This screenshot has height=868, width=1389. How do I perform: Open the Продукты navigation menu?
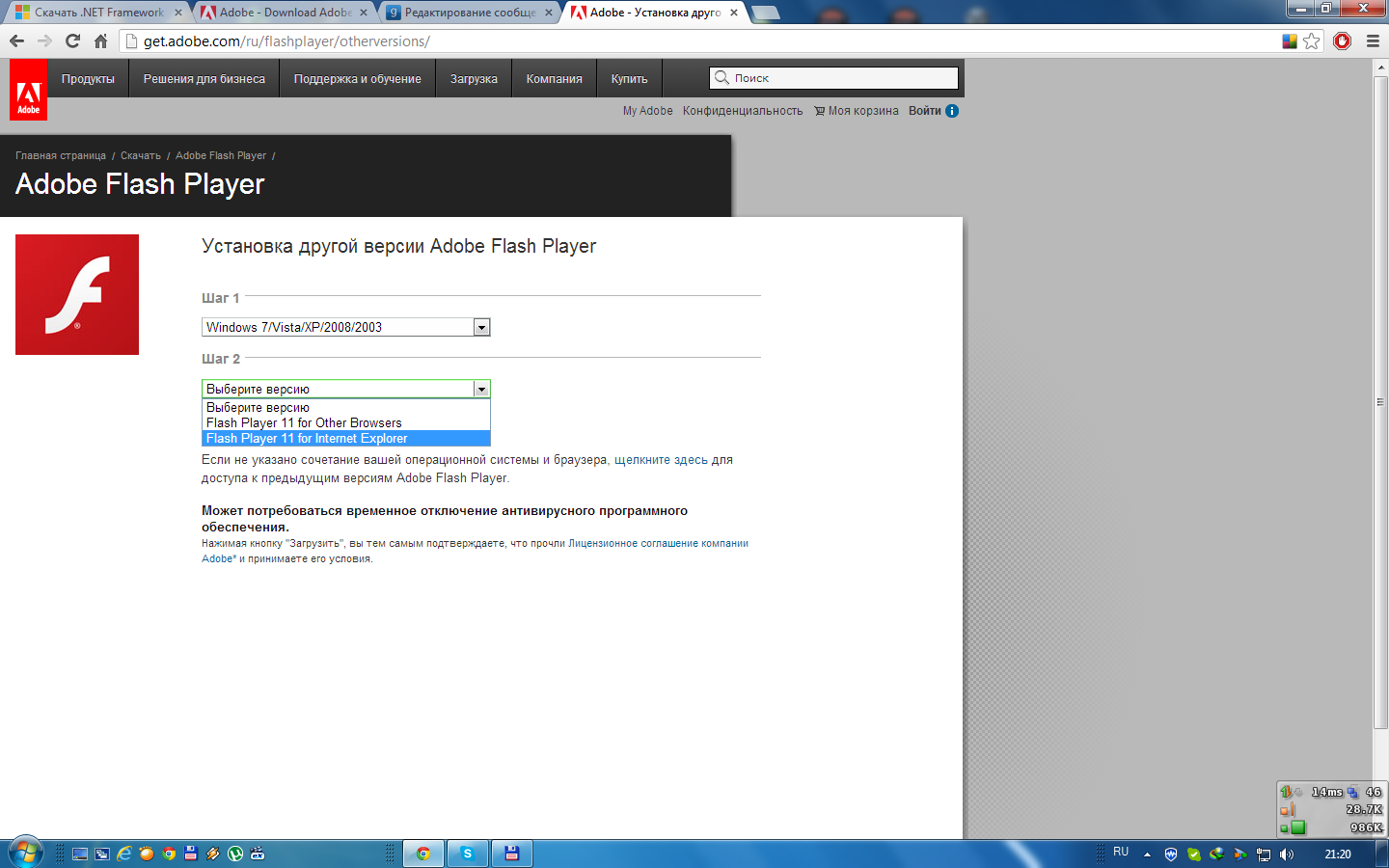tap(88, 79)
